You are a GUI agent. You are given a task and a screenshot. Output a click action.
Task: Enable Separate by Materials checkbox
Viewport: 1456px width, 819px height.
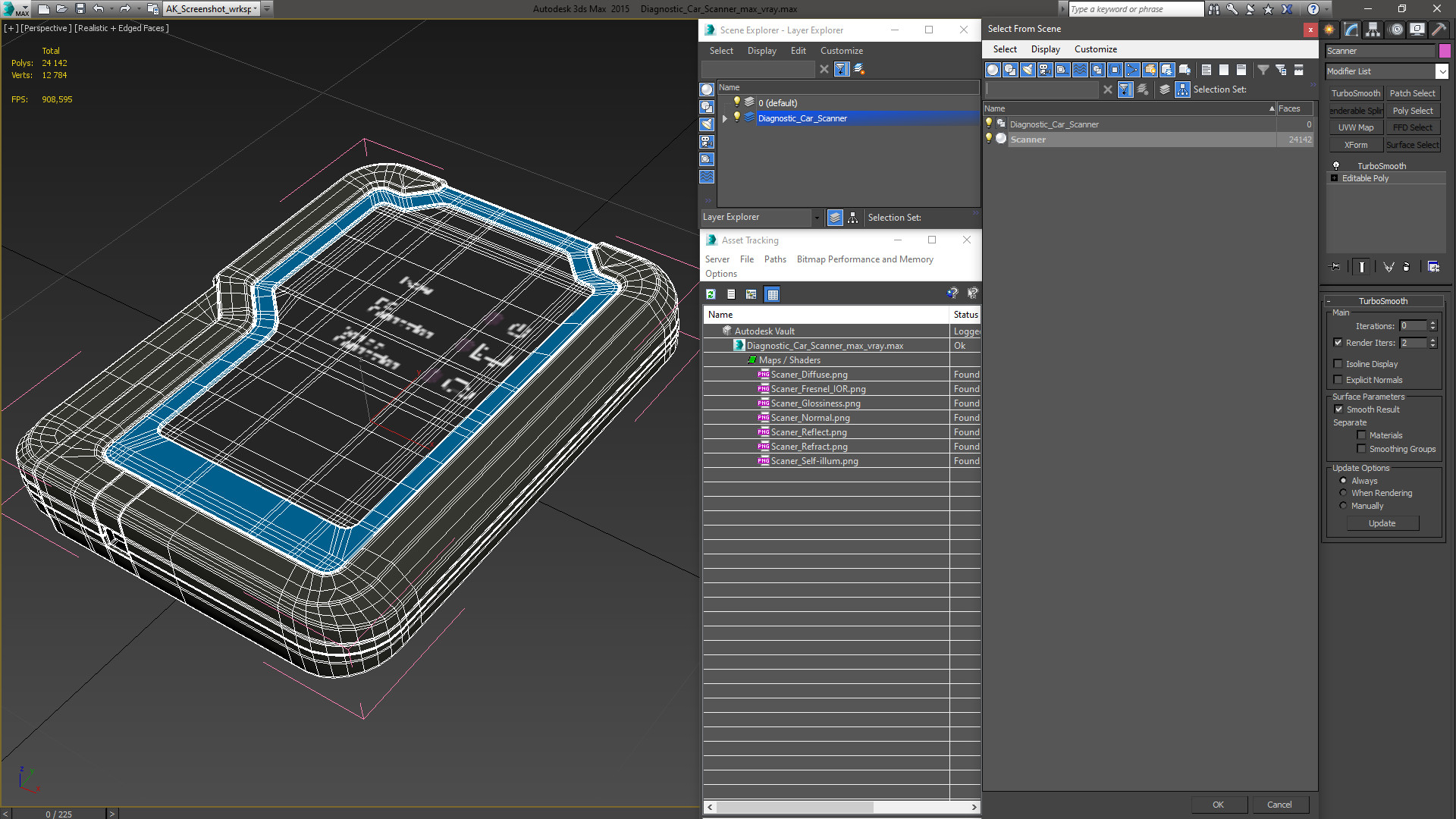(1362, 435)
